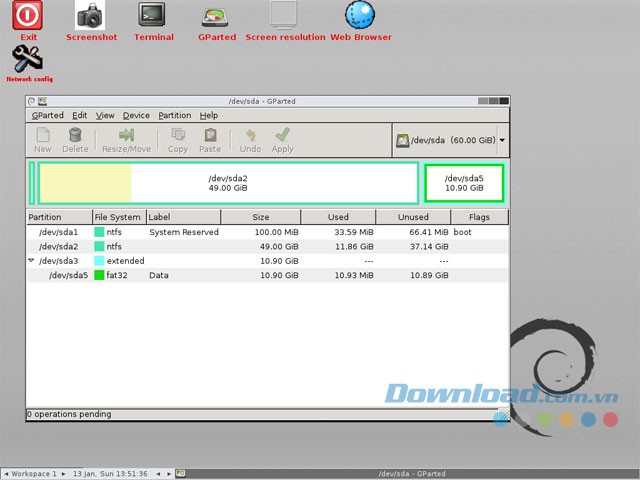The width and height of the screenshot is (640, 480).
Task: Sort by the Flags column header
Action: coord(480,217)
